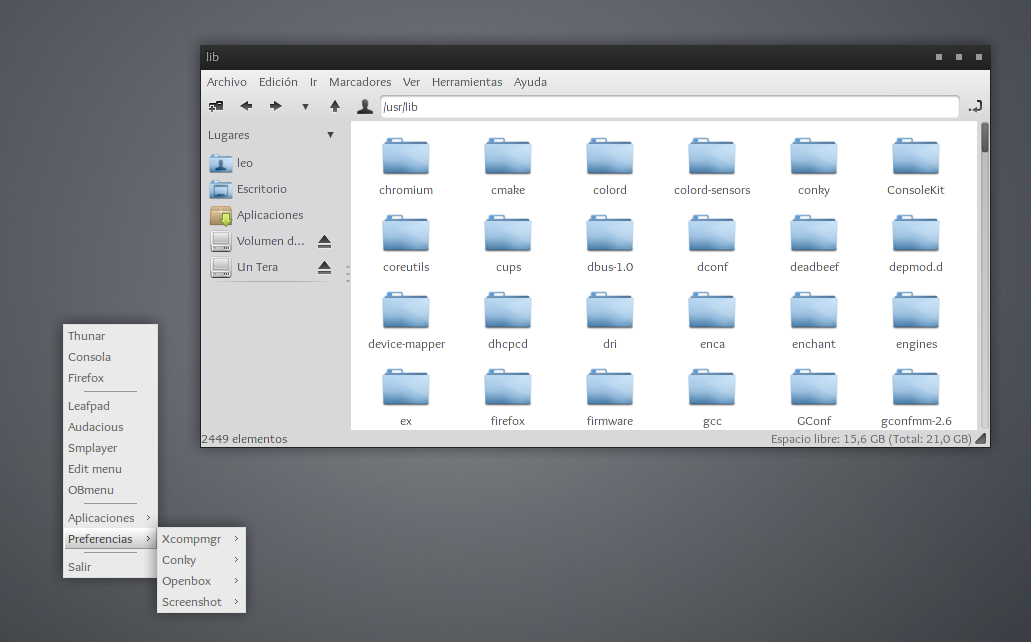
Task: Open new window icon in toolbar
Action: tap(216, 106)
